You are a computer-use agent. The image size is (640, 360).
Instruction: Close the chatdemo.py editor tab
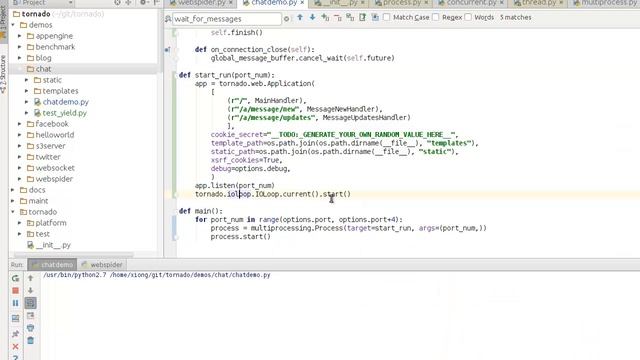pyautogui.click(x=302, y=3)
